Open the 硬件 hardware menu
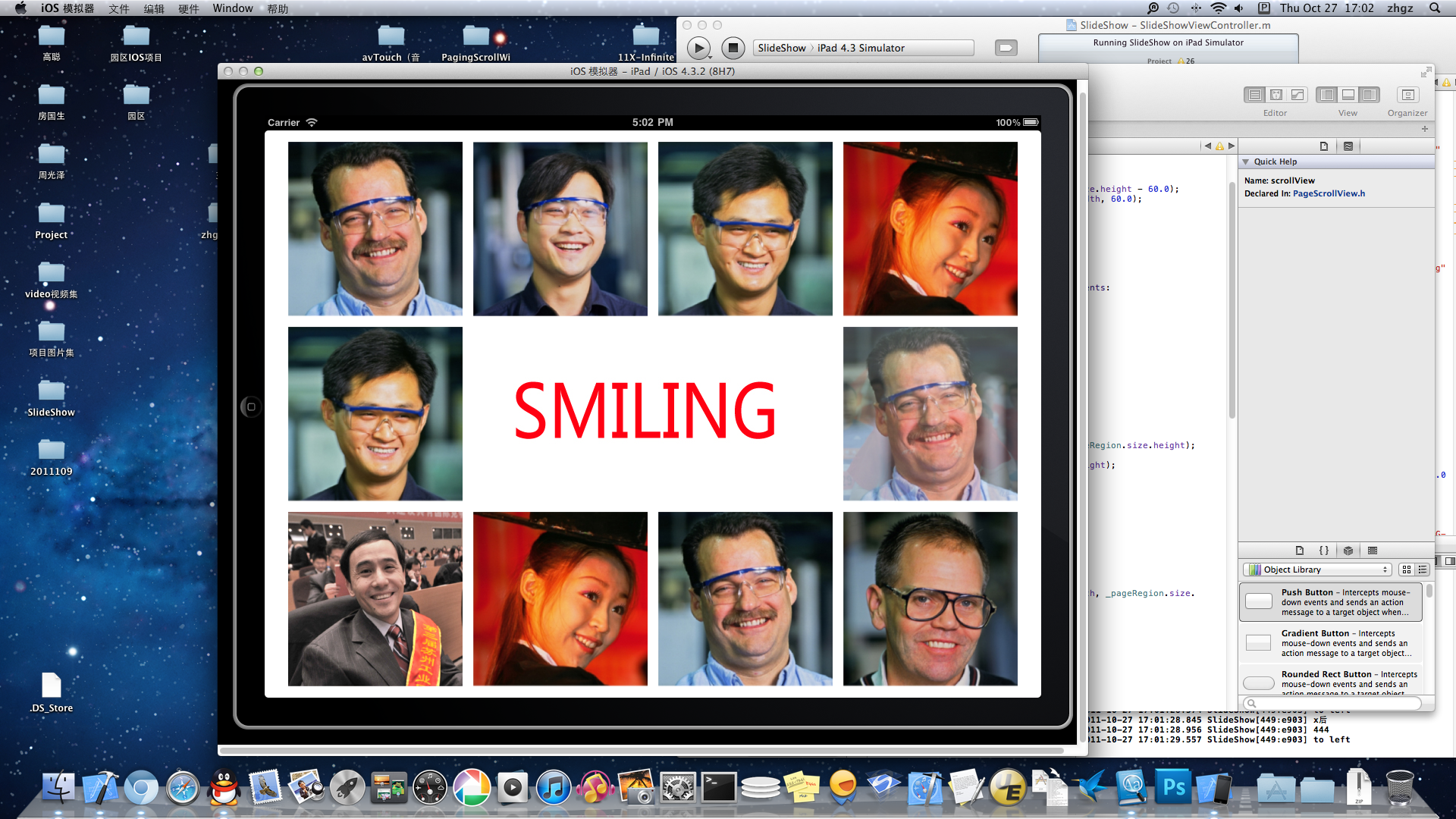The width and height of the screenshot is (1456, 819). click(x=188, y=8)
